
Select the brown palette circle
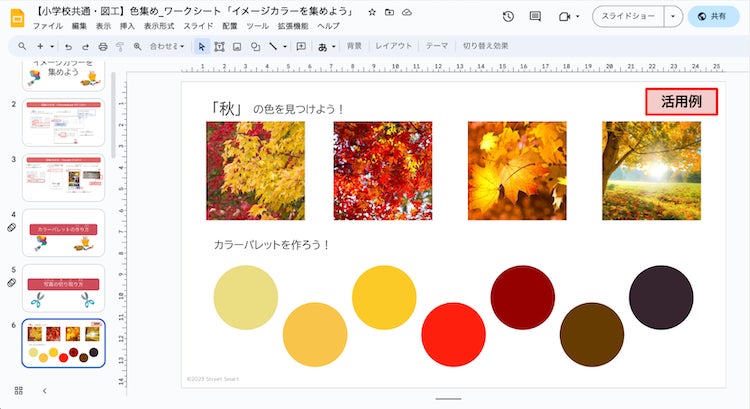pyautogui.click(x=592, y=334)
